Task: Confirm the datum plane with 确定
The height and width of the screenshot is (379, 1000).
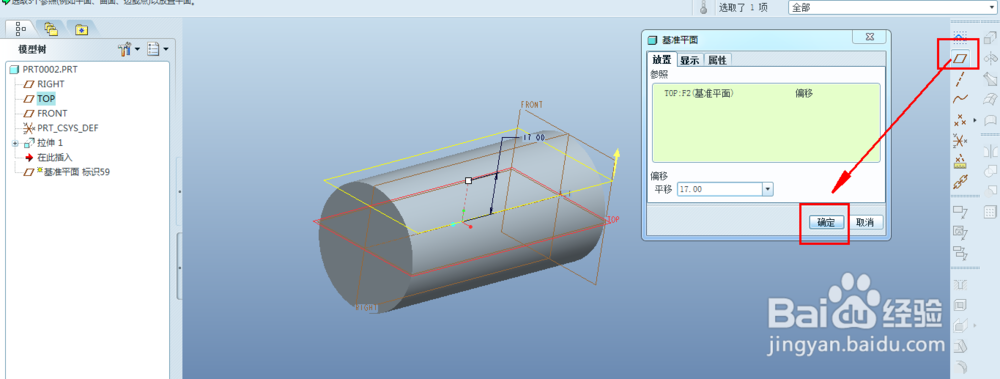Action: pyautogui.click(x=827, y=223)
